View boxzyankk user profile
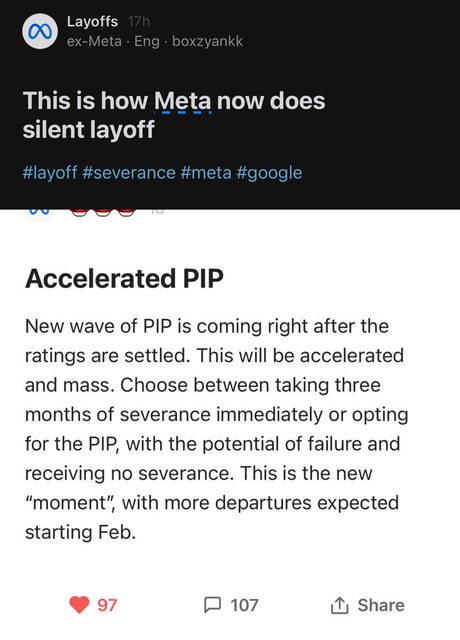 (x=207, y=41)
